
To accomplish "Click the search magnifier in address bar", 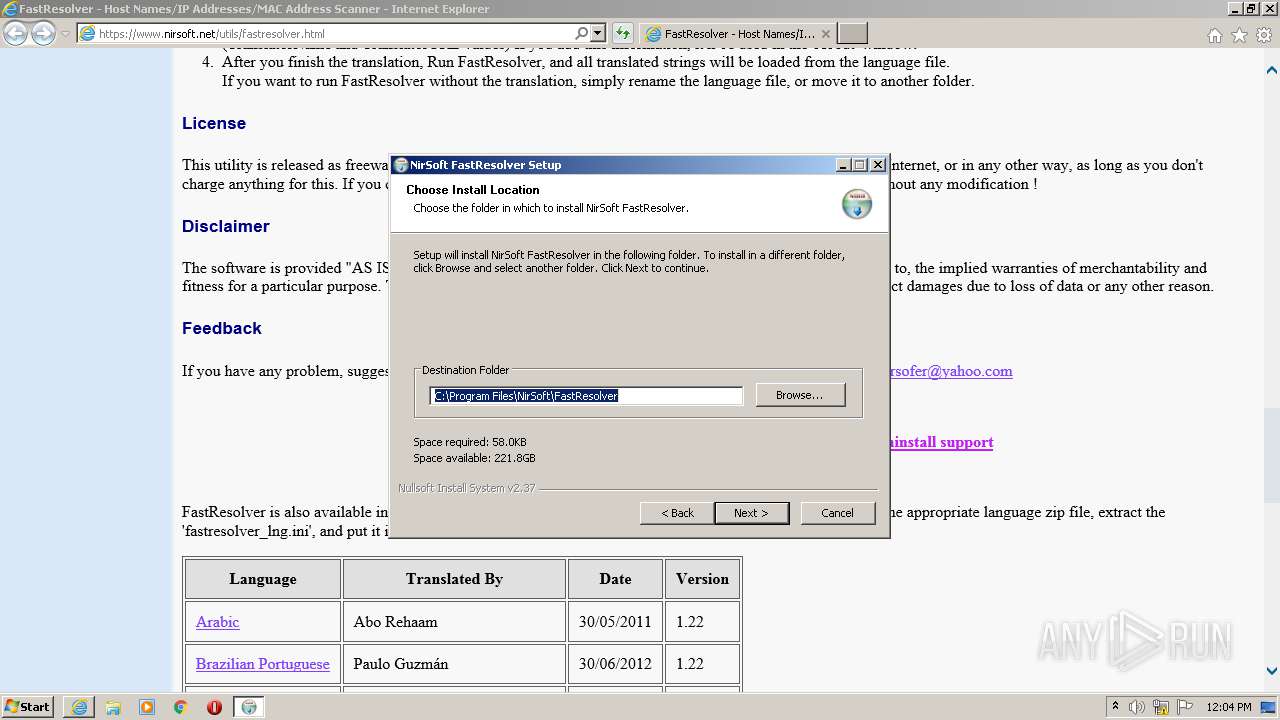I will 582,34.
